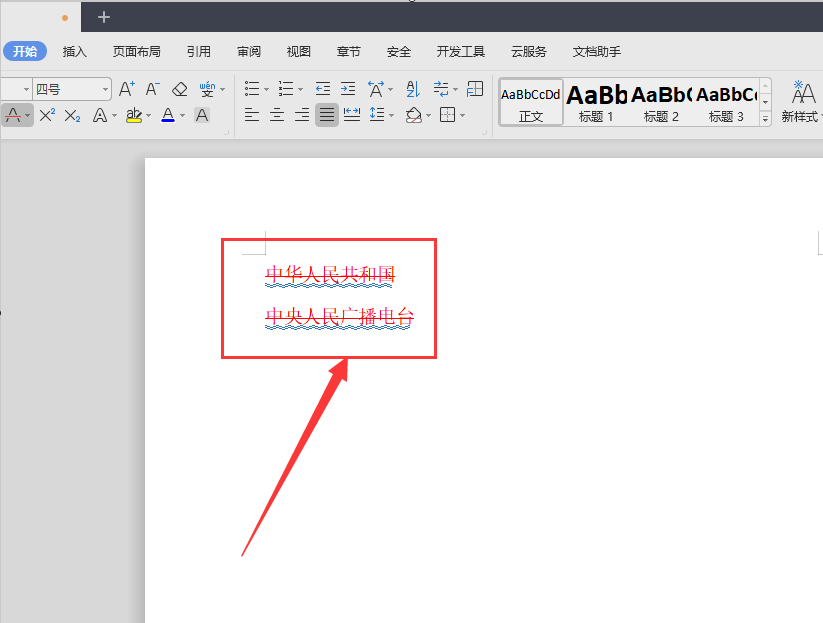This screenshot has width=823, height=623.
Task: Click the 新样式 button
Action: point(802,102)
